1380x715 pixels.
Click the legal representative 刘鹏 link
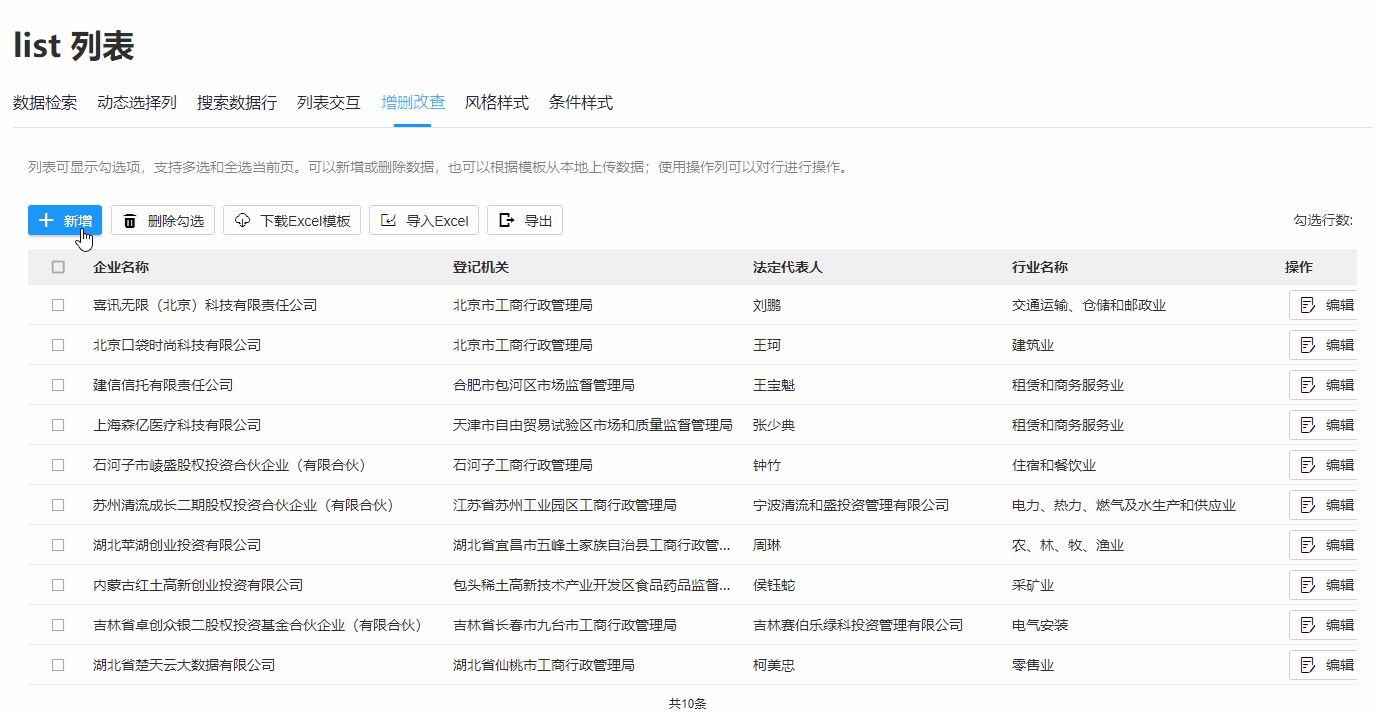pyautogui.click(x=767, y=304)
